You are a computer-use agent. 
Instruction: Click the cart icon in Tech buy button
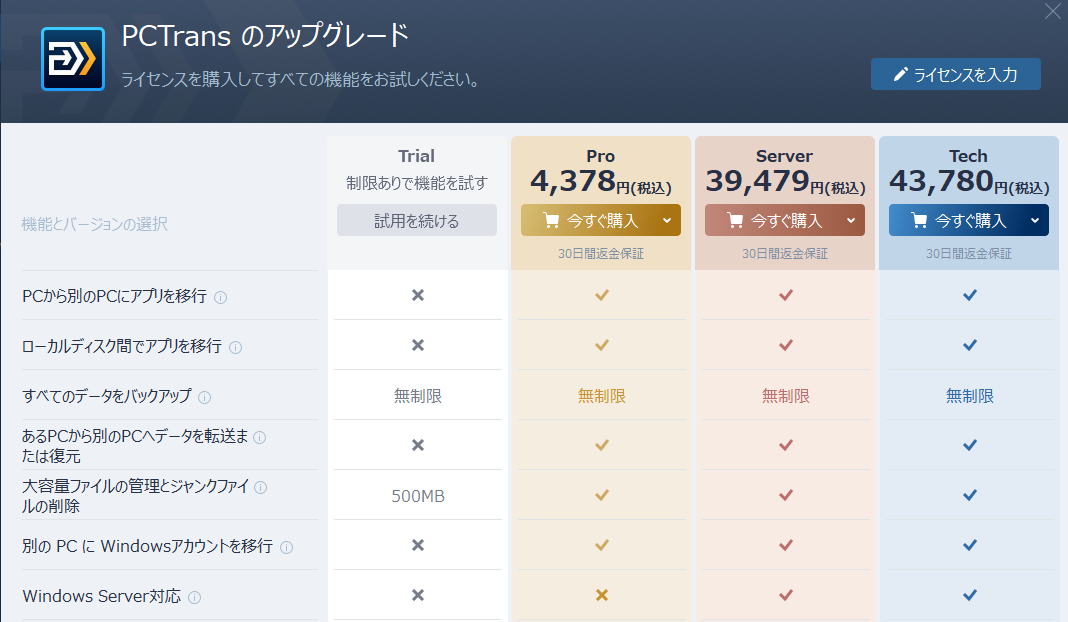pyautogui.click(x=919, y=220)
